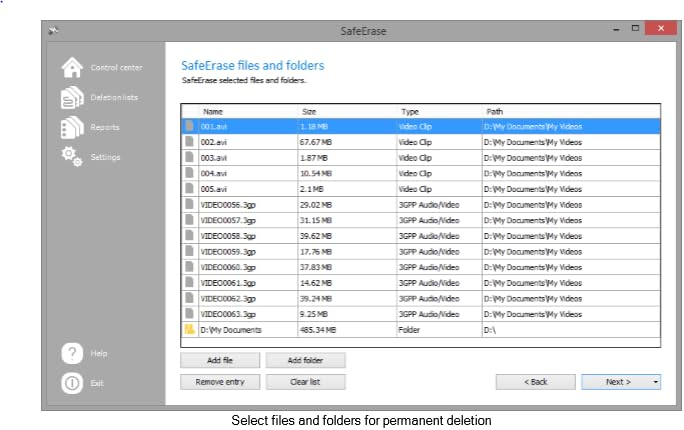
Task: Select the VIDEO0056.3gp file name
Action: click(x=228, y=205)
